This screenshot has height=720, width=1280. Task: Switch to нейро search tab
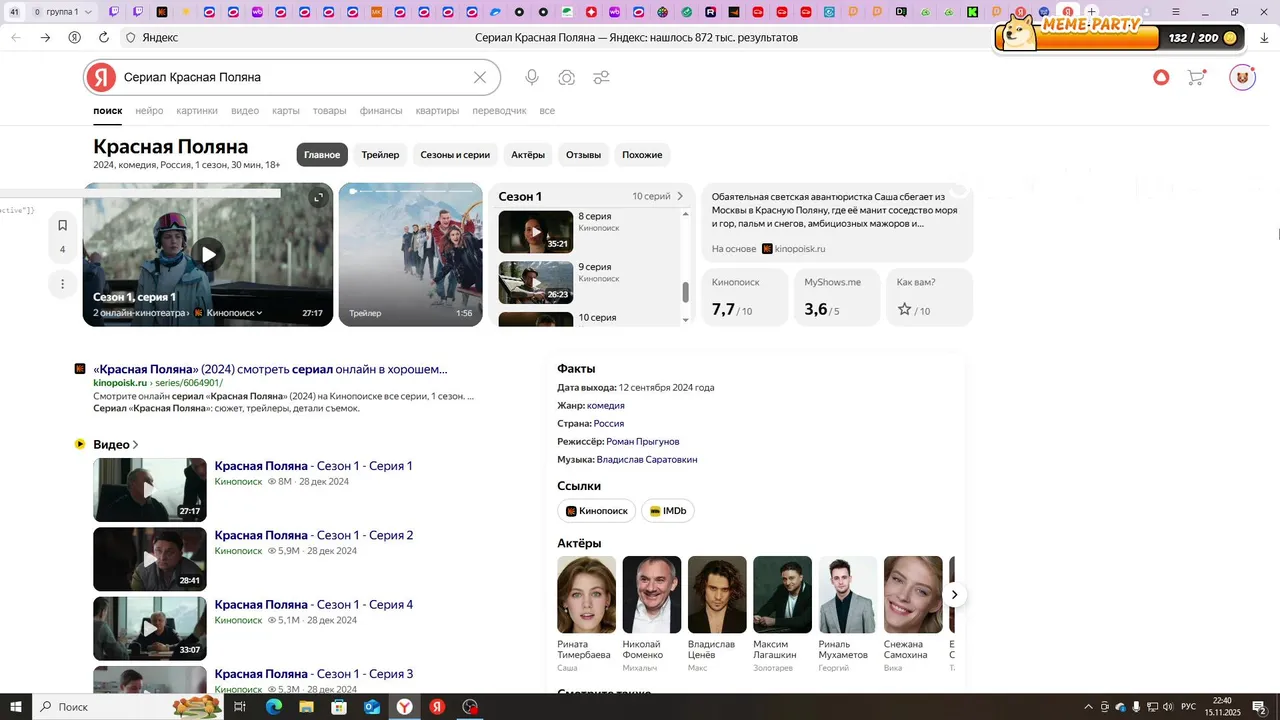tap(149, 111)
